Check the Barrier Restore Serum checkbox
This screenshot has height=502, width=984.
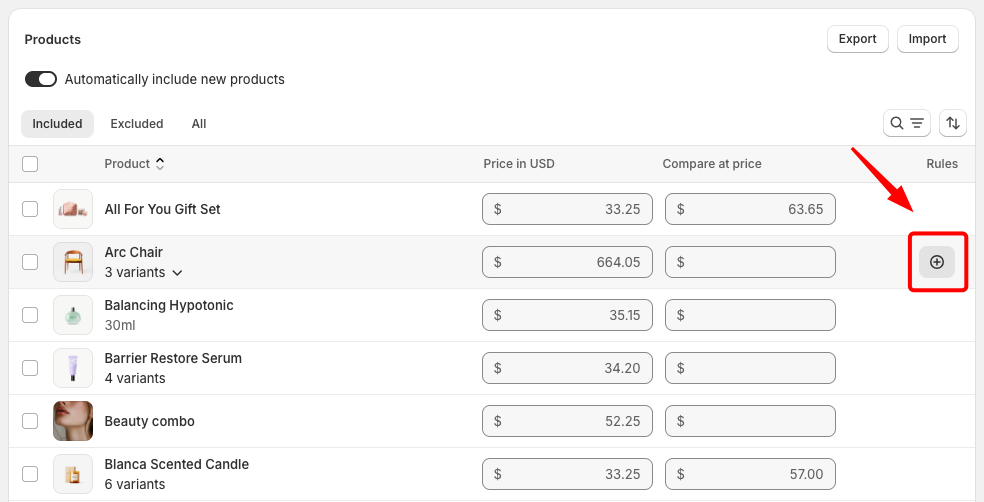point(30,368)
